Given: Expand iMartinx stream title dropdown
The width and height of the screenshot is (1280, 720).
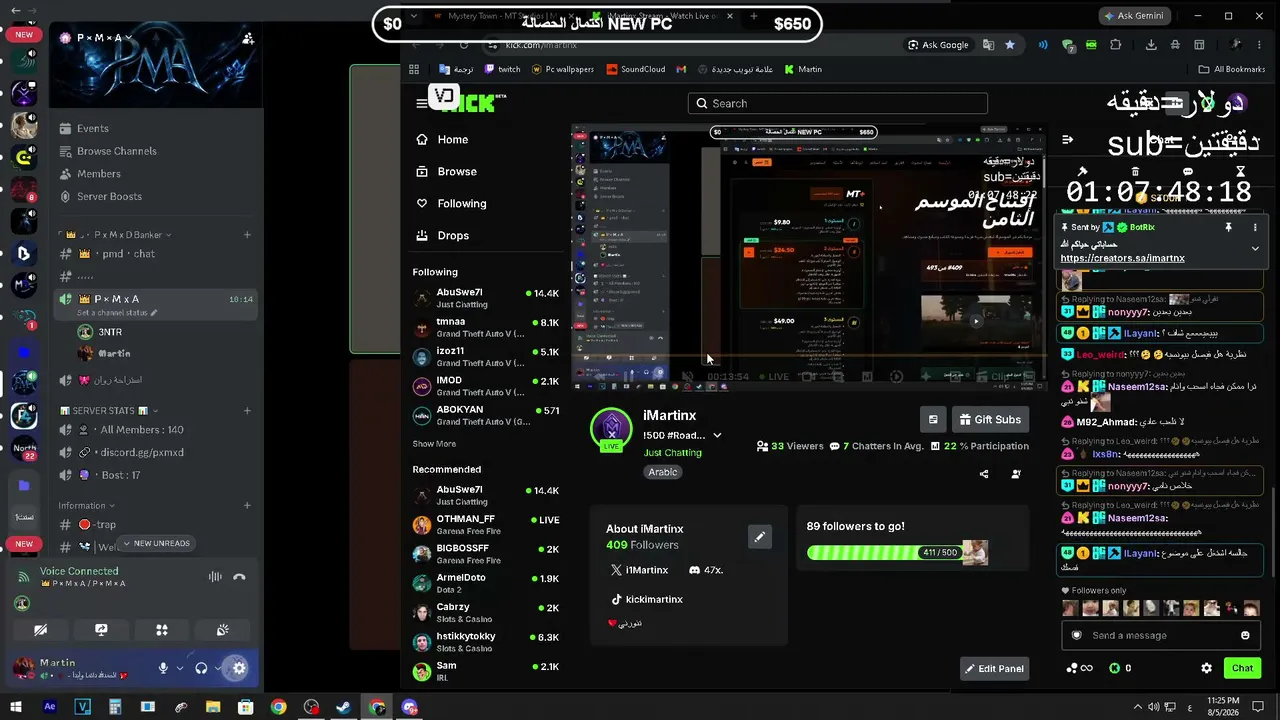Looking at the screenshot, I should 717,436.
